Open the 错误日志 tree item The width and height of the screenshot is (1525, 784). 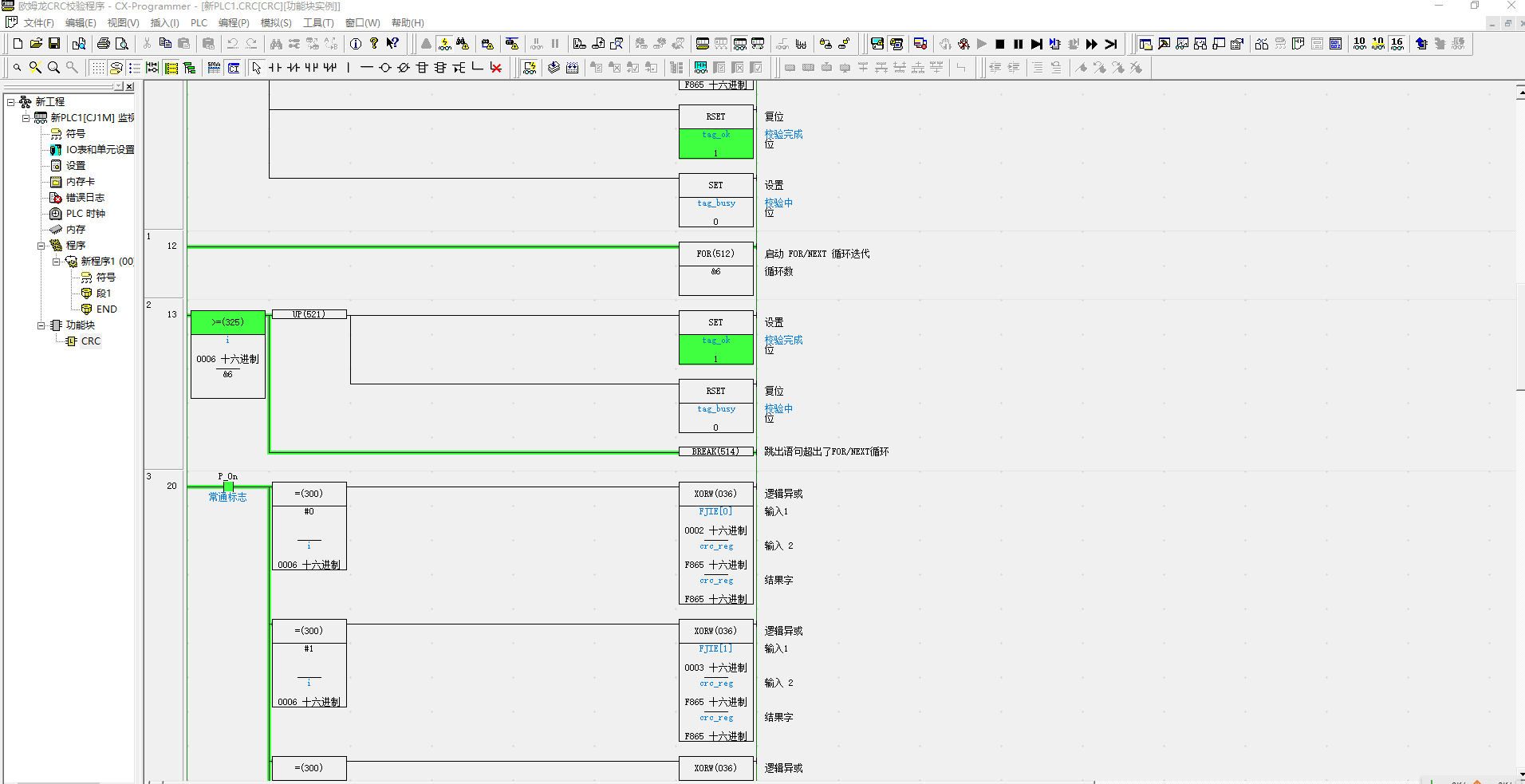[85, 198]
